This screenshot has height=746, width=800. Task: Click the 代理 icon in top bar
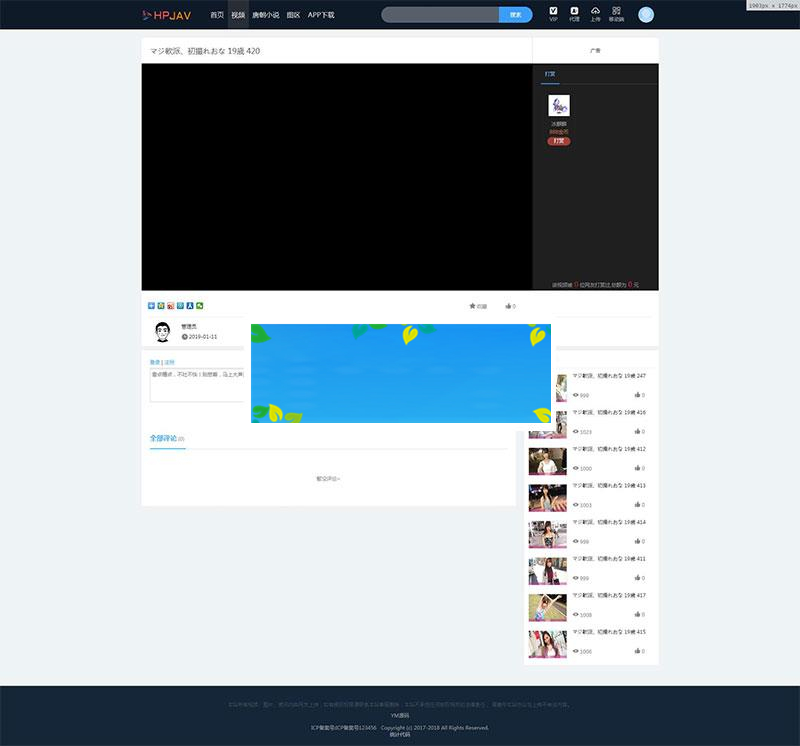pos(574,13)
